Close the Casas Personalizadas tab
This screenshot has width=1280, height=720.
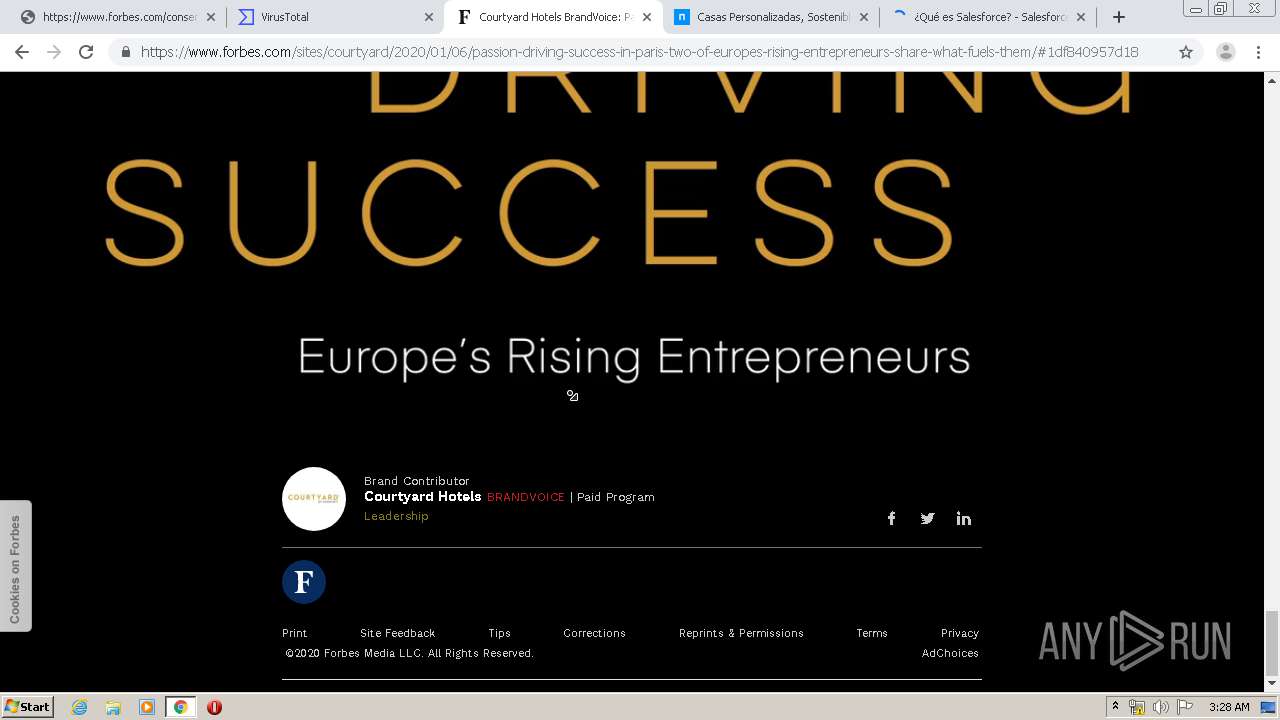coord(864,17)
